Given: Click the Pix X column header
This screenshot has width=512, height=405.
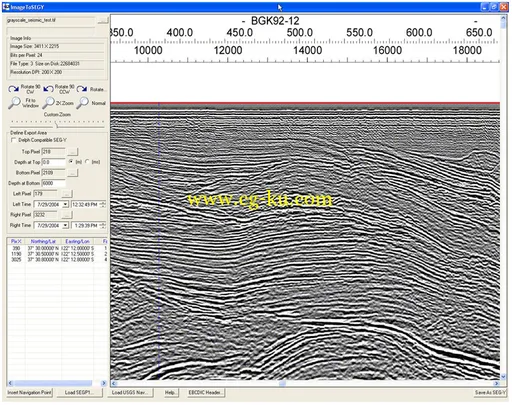Looking at the screenshot, I should (x=16, y=241).
